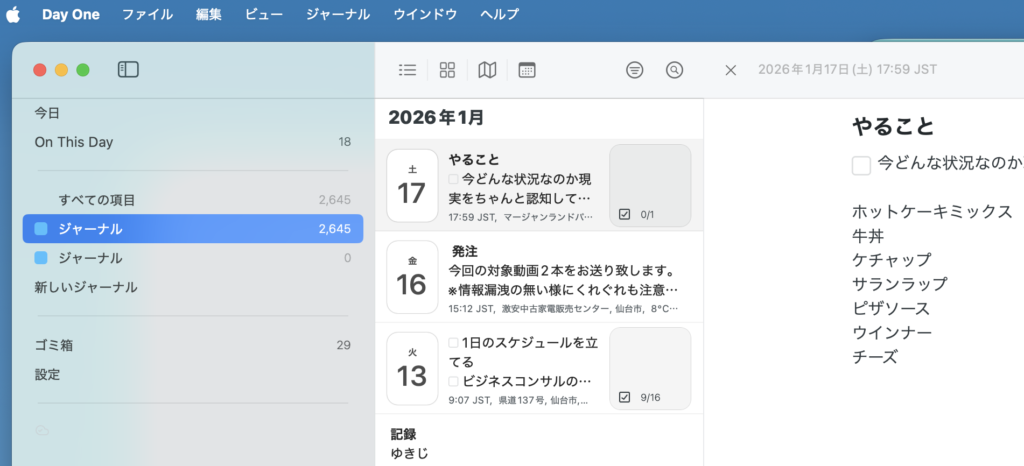The height and width of the screenshot is (466, 1024).
Task: Open ゴミ箱 in the sidebar
Action: (54, 345)
